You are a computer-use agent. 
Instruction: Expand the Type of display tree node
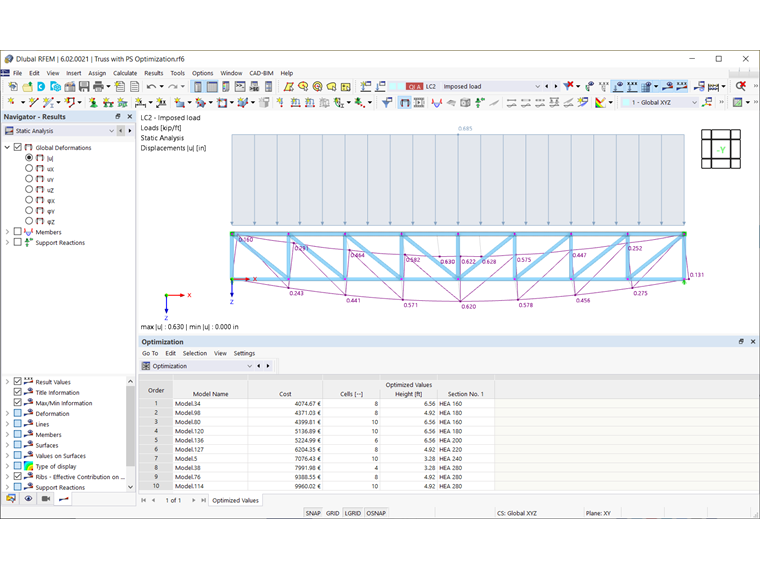[7, 466]
